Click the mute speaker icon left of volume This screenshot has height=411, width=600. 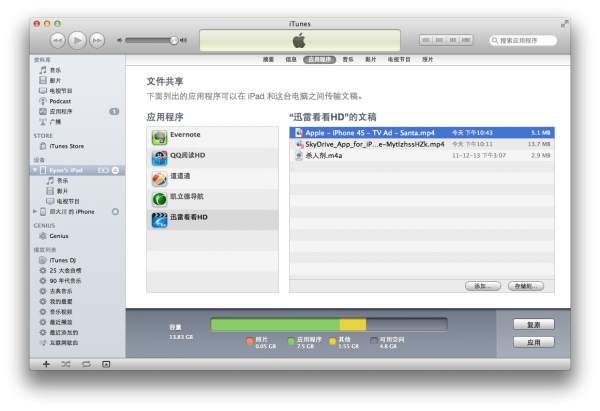pos(119,40)
